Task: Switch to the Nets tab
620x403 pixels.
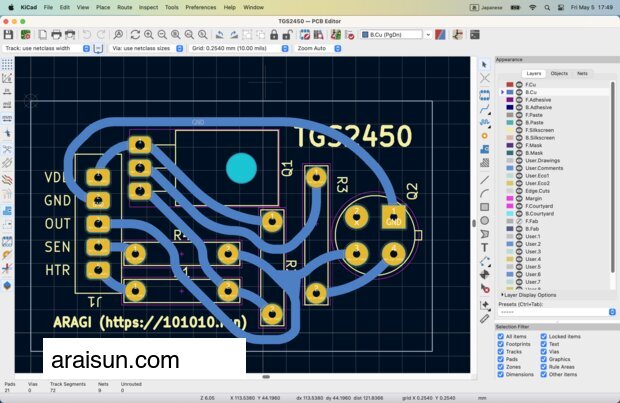Action: 582,74
